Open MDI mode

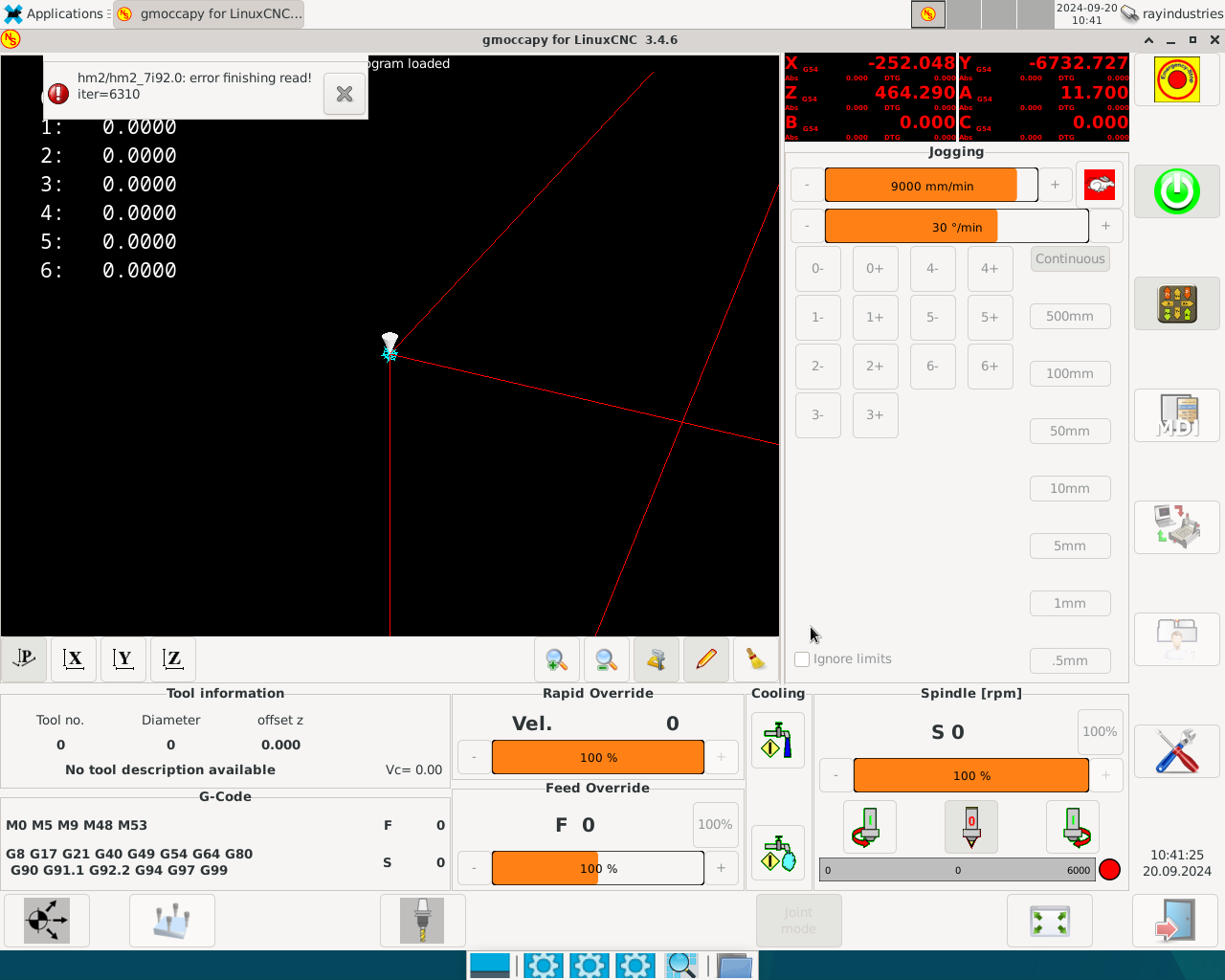coord(1176,415)
